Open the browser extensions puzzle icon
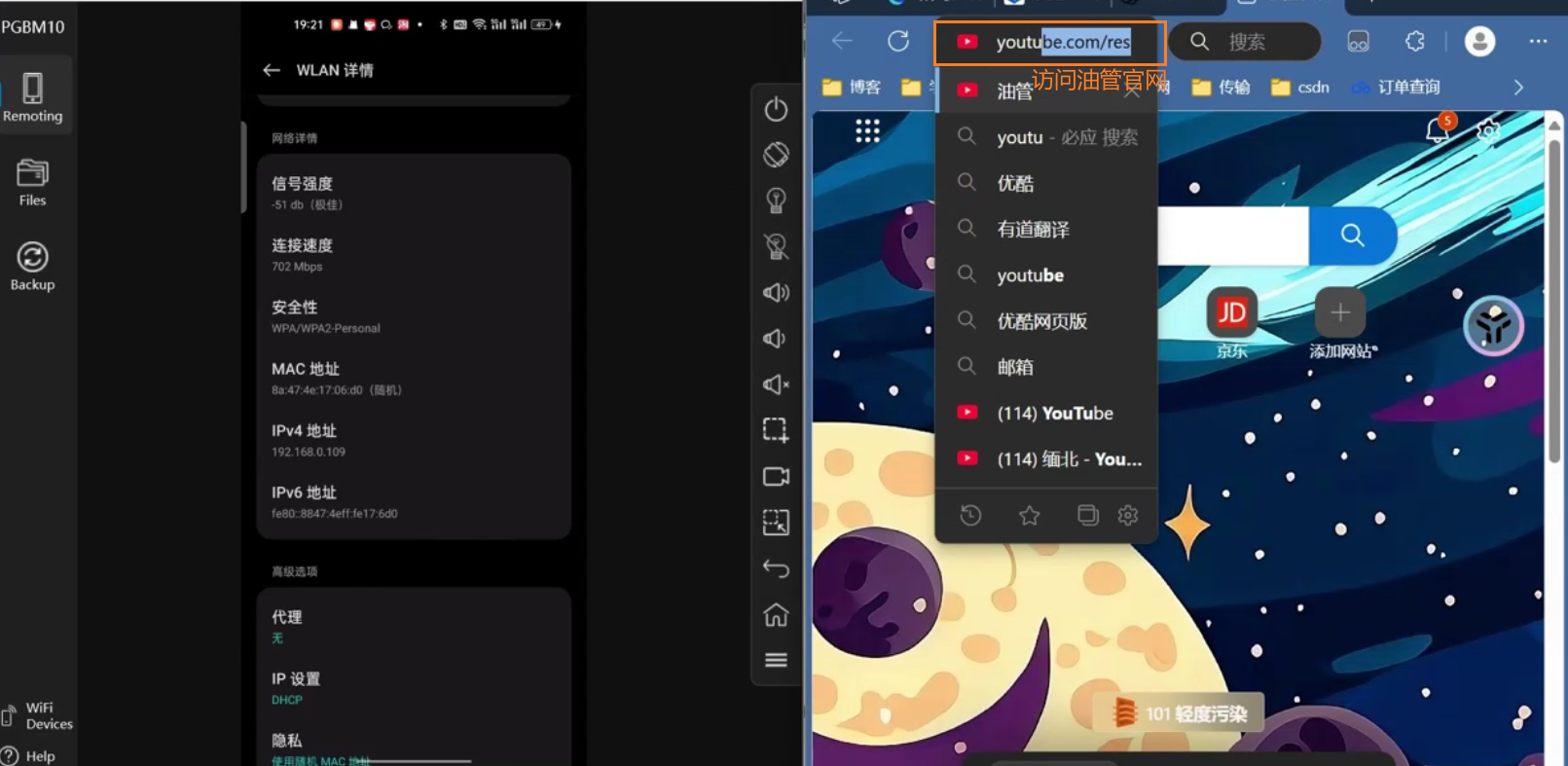The image size is (1568, 766). click(x=1415, y=41)
